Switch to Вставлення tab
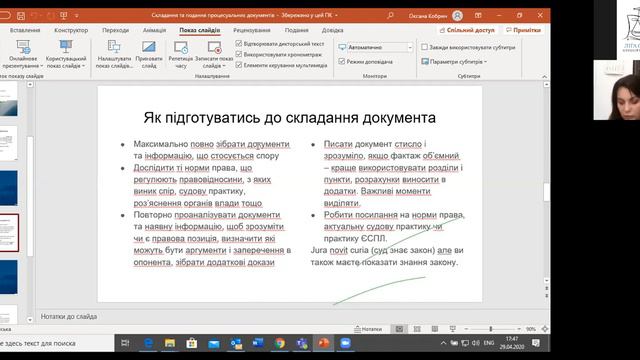The height and width of the screenshot is (360, 640). 25,30
